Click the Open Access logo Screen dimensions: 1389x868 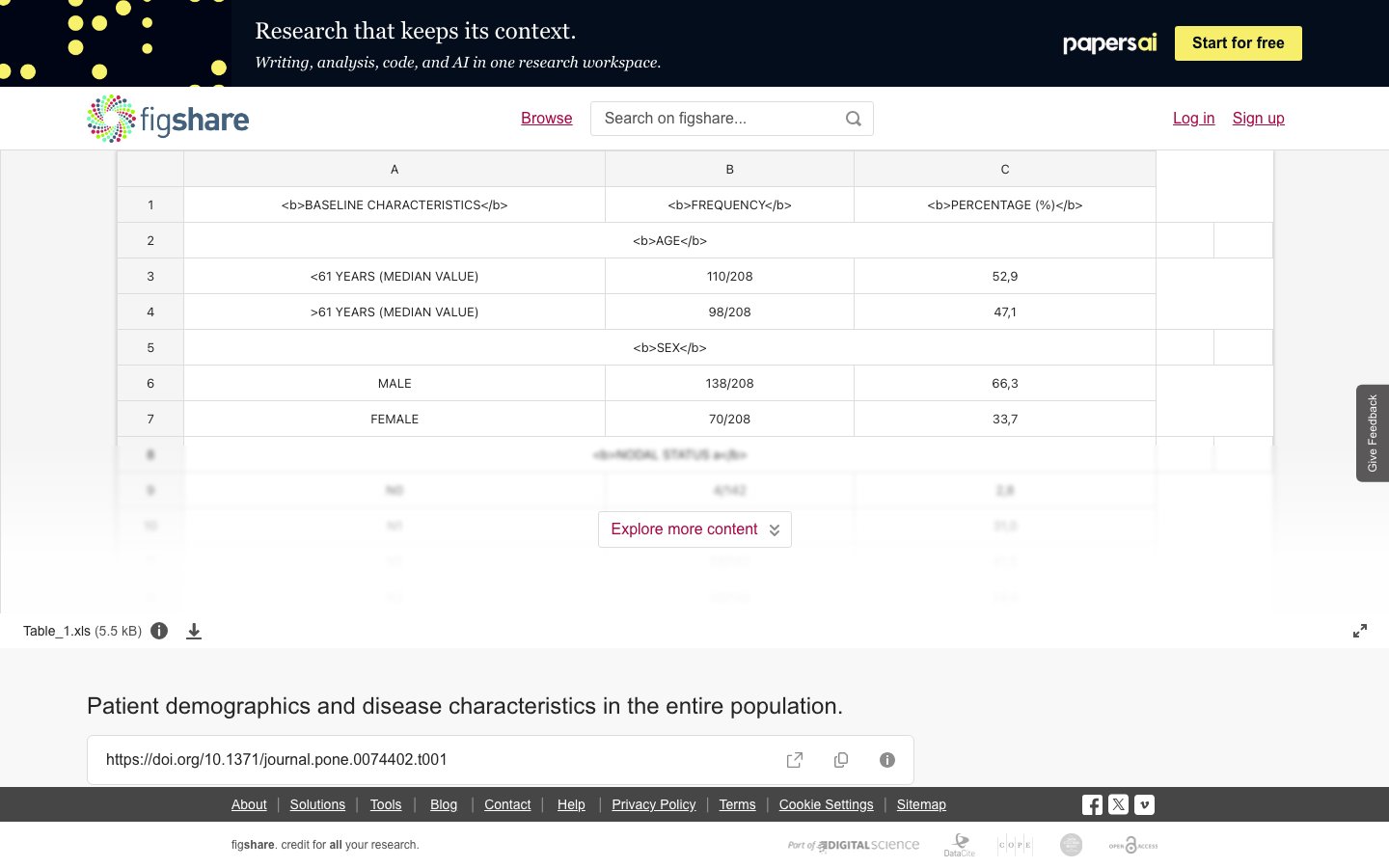1133,845
